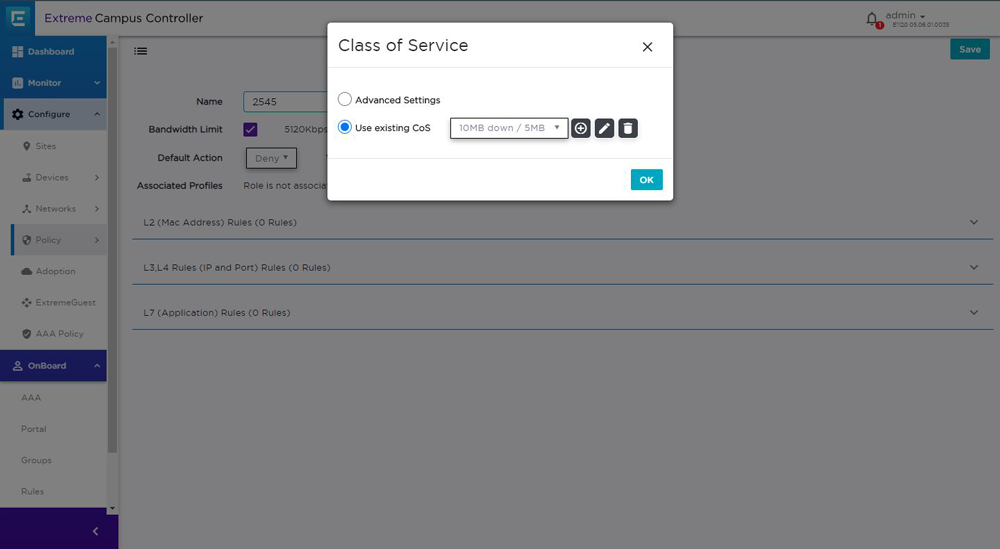The image size is (1000, 549).
Task: Go to Sites in Configure menu
Action: (x=45, y=146)
